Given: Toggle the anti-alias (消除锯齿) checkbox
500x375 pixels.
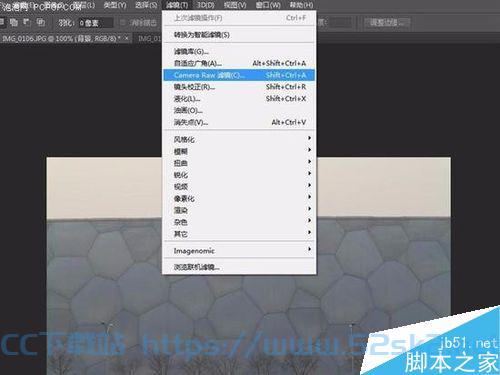Looking at the screenshot, I should coord(123,23).
